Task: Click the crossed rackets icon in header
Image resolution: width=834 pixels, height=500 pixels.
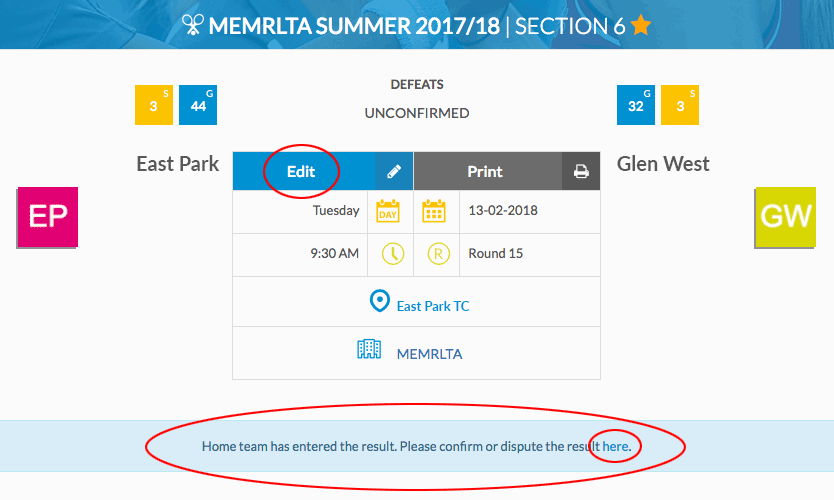Action: click(193, 24)
